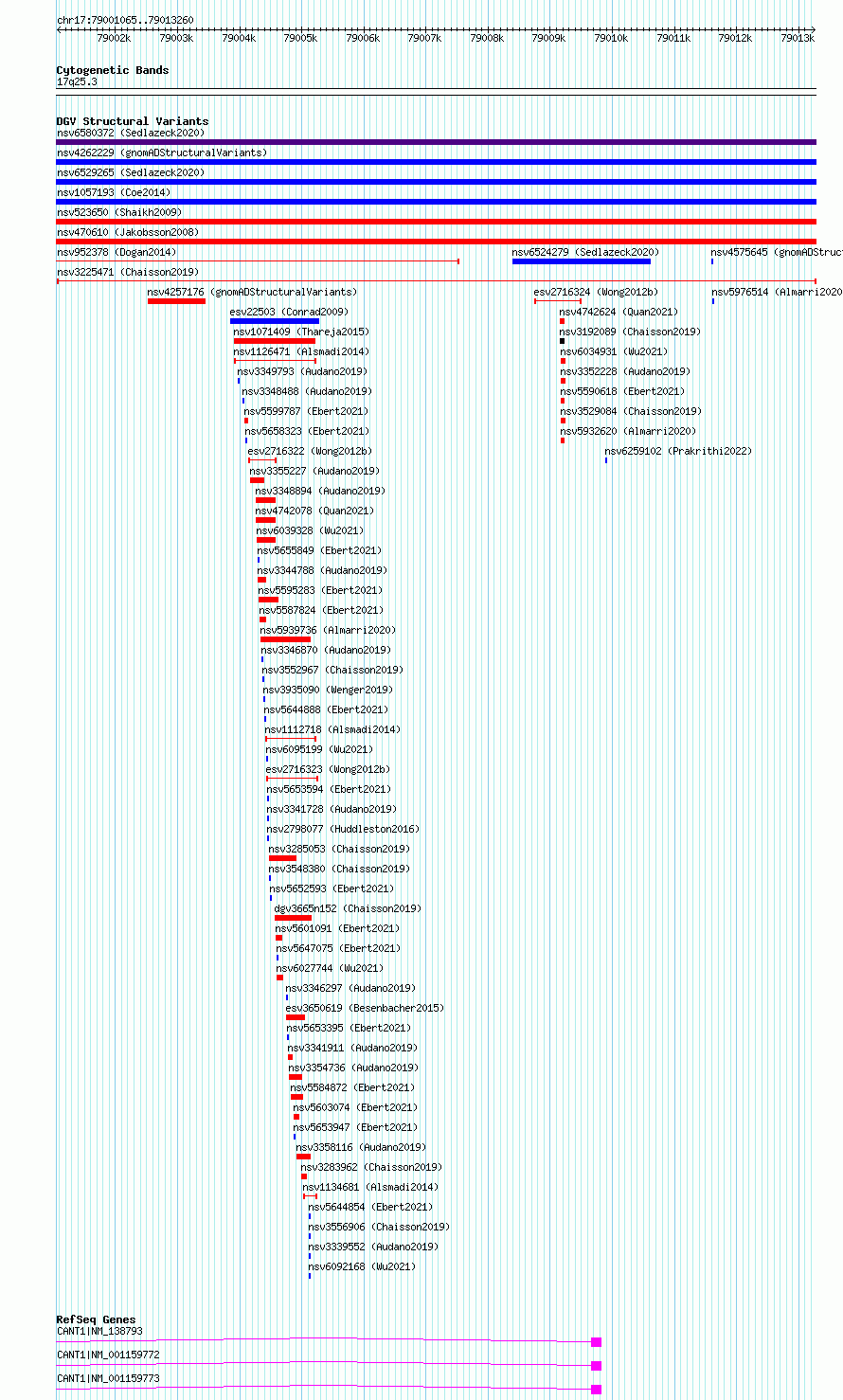Select nsv5976514 (Almarri2020) label
Screen dimensions: 843x1400
[x=777, y=292]
